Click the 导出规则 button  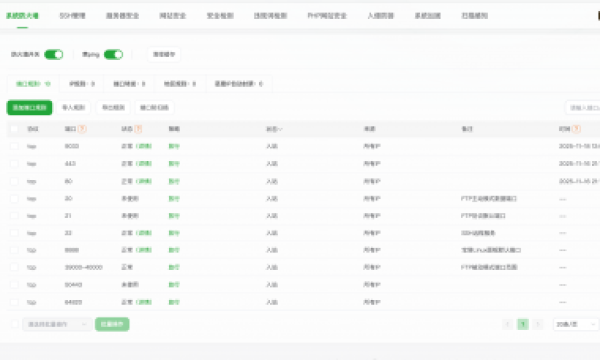[x=113, y=108]
